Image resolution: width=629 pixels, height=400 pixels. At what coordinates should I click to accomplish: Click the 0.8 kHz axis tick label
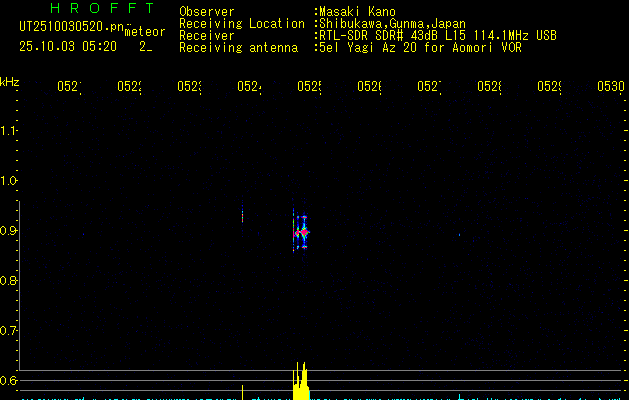pos(8,280)
